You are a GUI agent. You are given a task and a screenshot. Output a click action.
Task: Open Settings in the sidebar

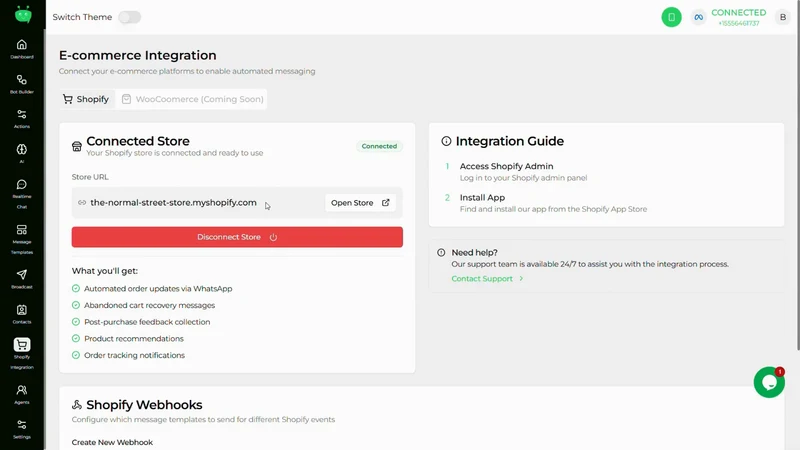click(x=21, y=429)
